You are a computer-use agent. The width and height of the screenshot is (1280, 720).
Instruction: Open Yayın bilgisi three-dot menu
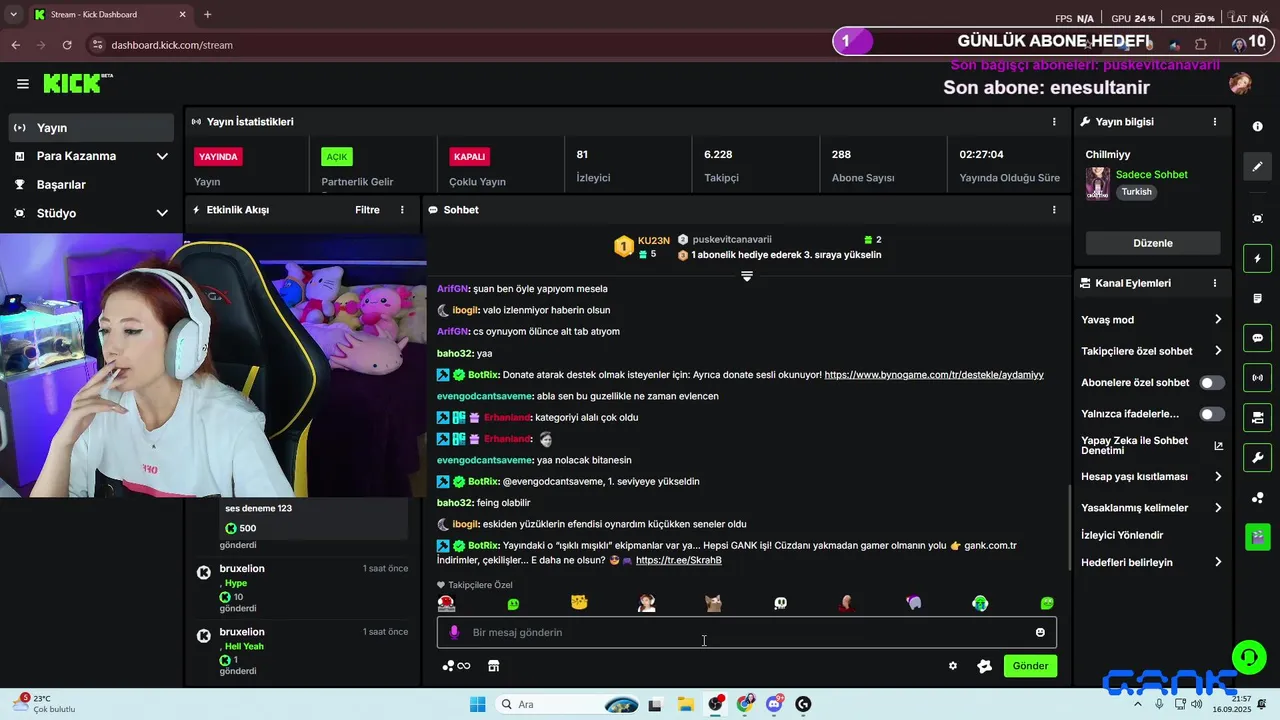[x=1215, y=122]
